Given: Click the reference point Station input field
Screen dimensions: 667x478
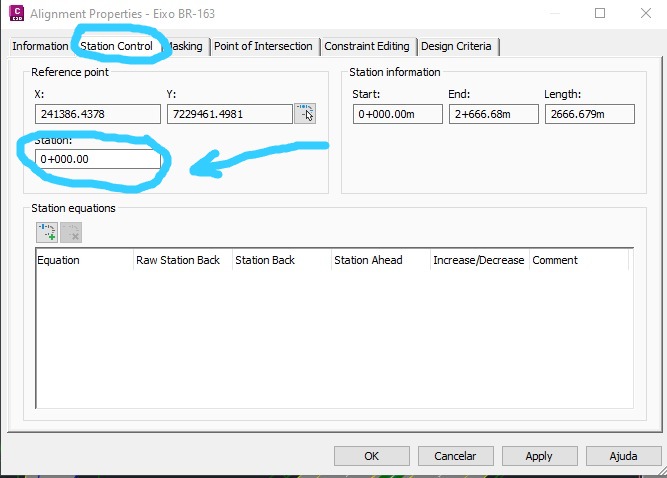Looking at the screenshot, I should (x=97, y=159).
